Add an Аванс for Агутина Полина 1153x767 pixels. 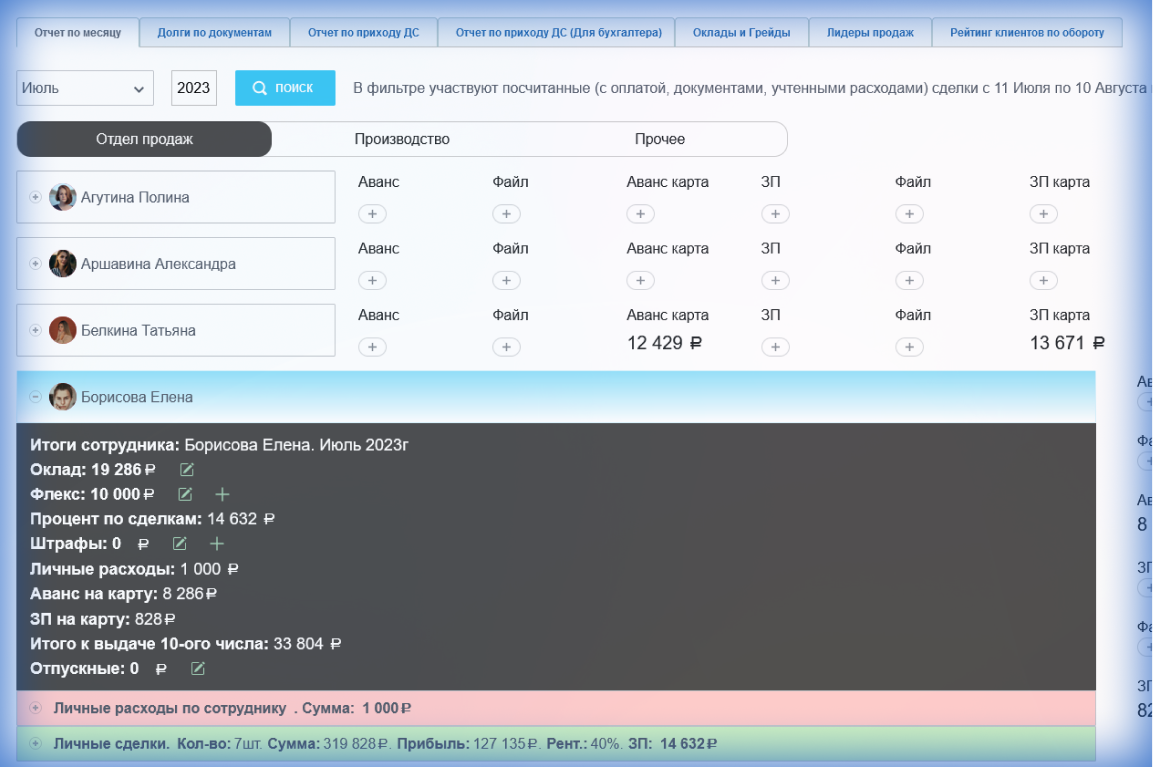pos(372,213)
